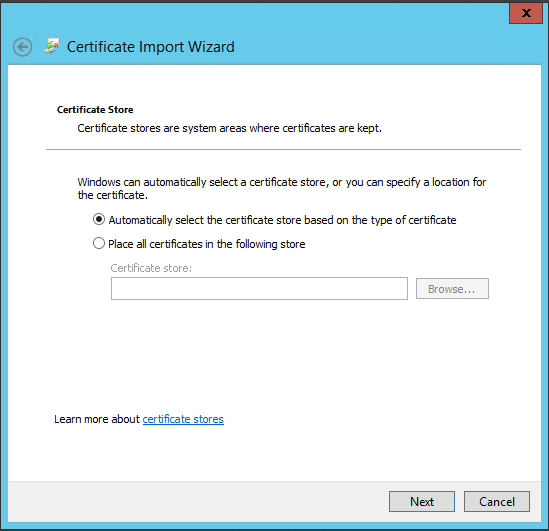The width and height of the screenshot is (549, 531).
Task: Click the Browse... button
Action: pyautogui.click(x=452, y=289)
